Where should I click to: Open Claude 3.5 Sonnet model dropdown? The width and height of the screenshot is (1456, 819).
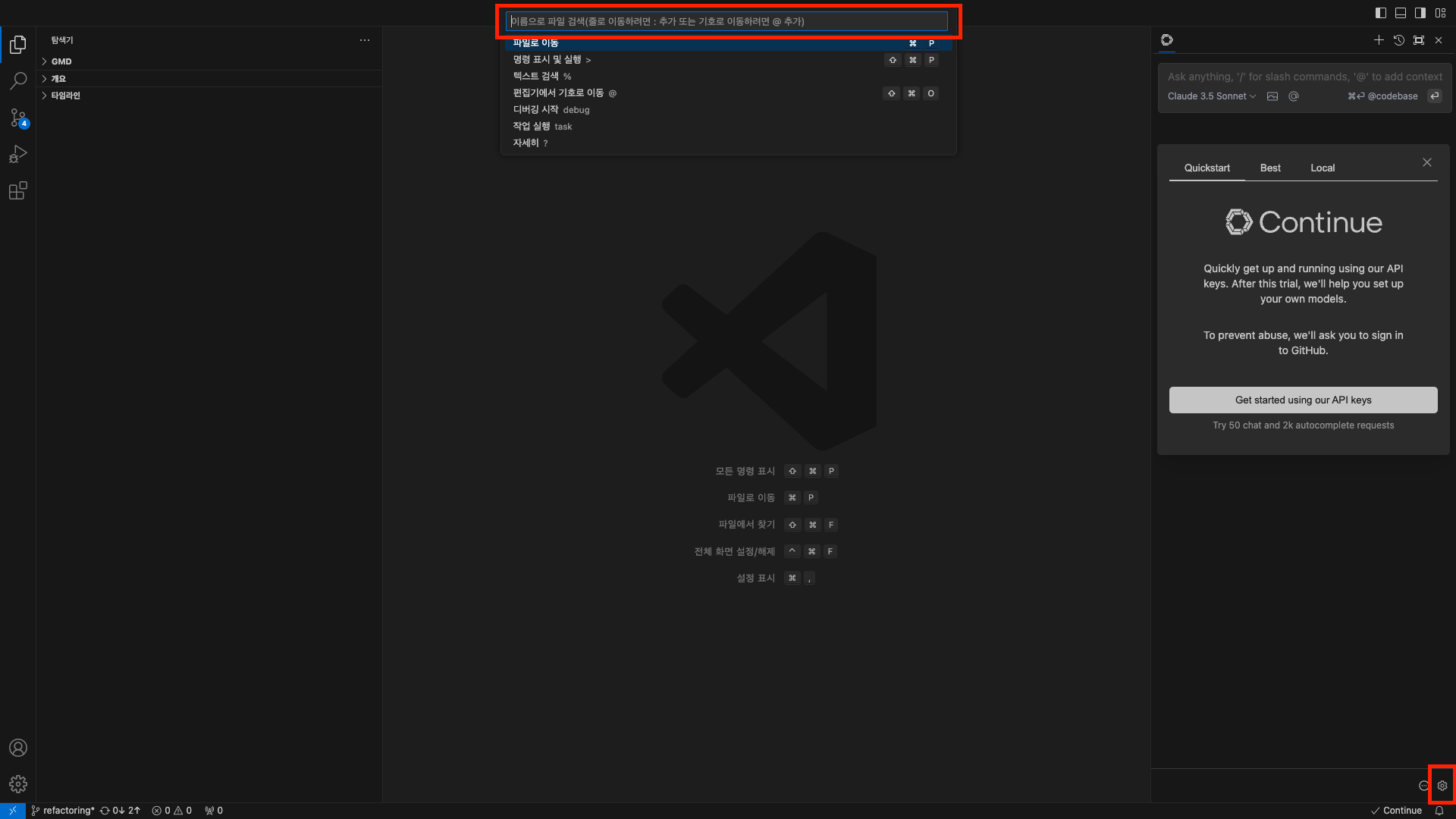tap(1211, 96)
